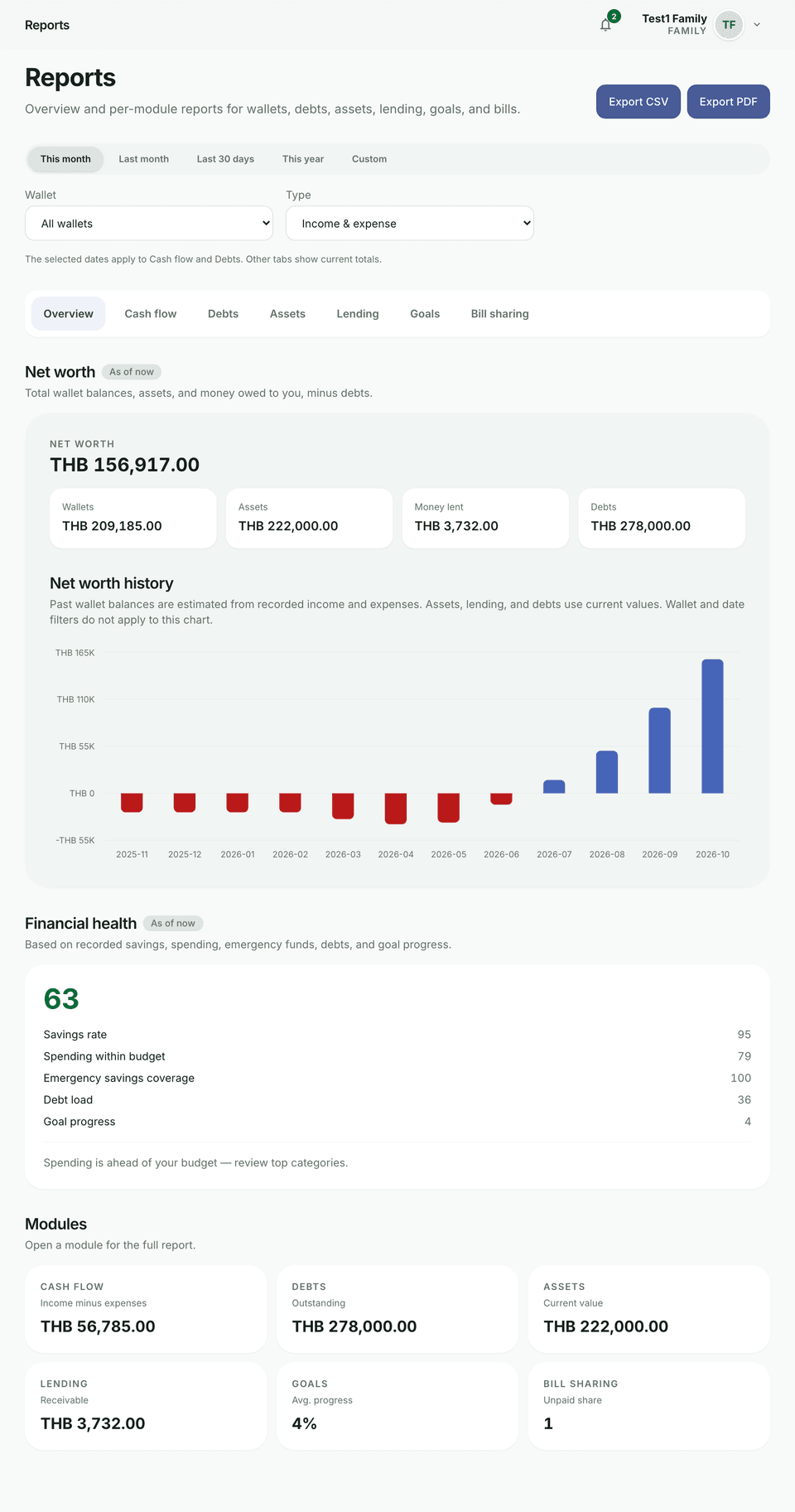Click the Goal progress row
Viewport: 795px width, 1512px height.
(397, 1122)
